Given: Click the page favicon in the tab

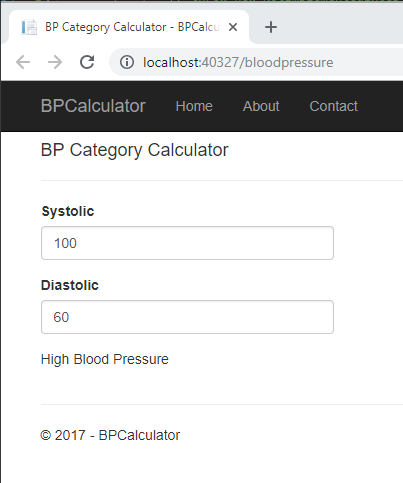Looking at the screenshot, I should click(x=29, y=27).
